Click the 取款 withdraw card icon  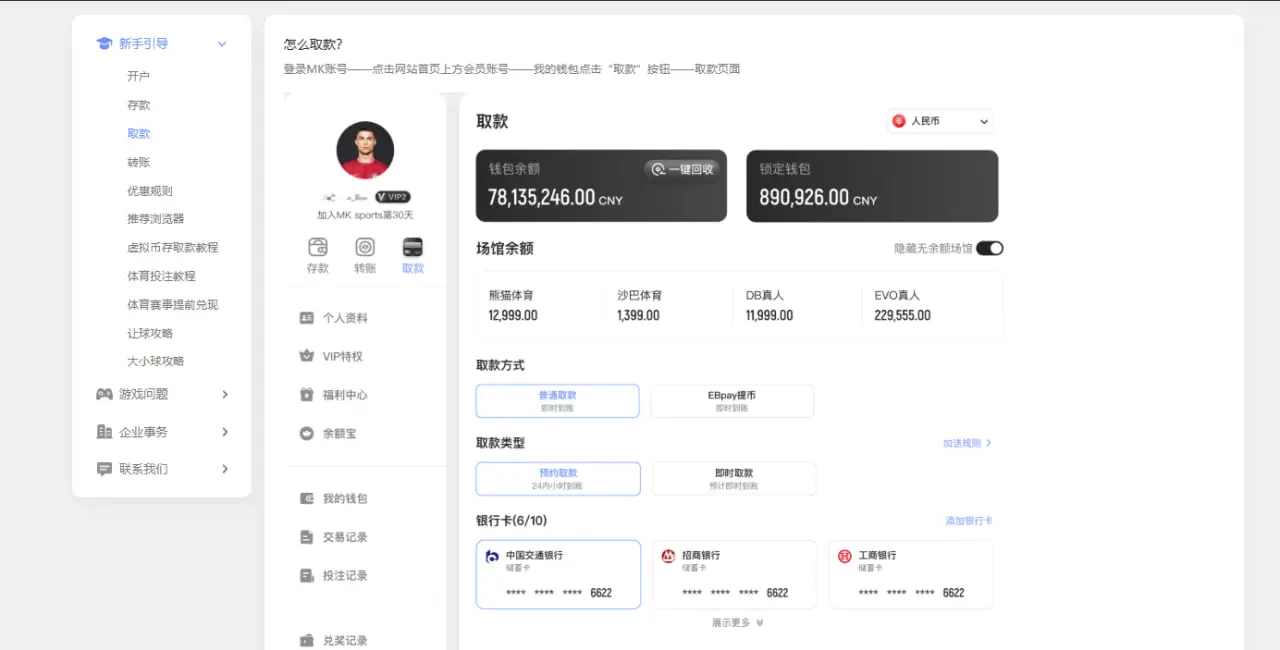point(413,247)
